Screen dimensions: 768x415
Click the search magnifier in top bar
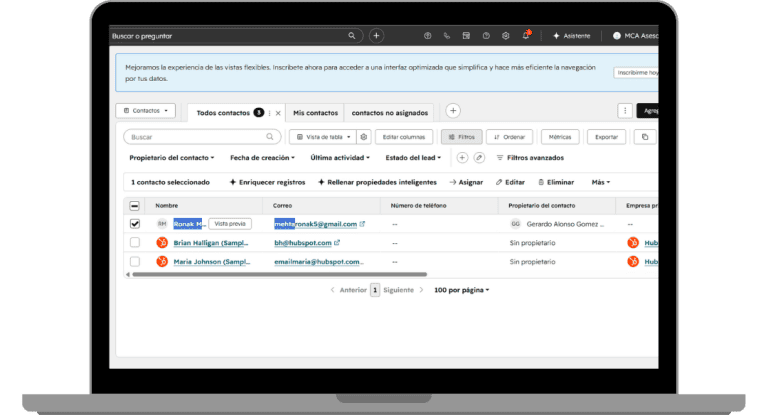point(352,36)
